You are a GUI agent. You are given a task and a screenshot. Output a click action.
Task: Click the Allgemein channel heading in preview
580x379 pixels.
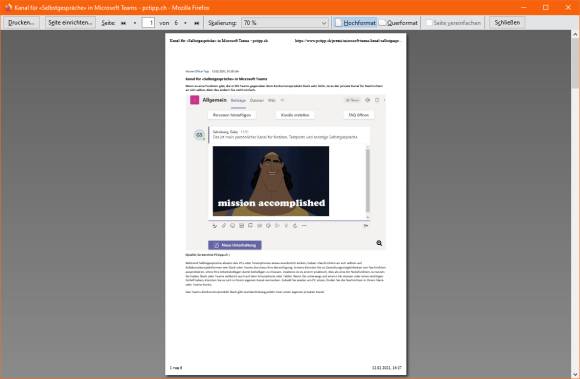pos(215,100)
